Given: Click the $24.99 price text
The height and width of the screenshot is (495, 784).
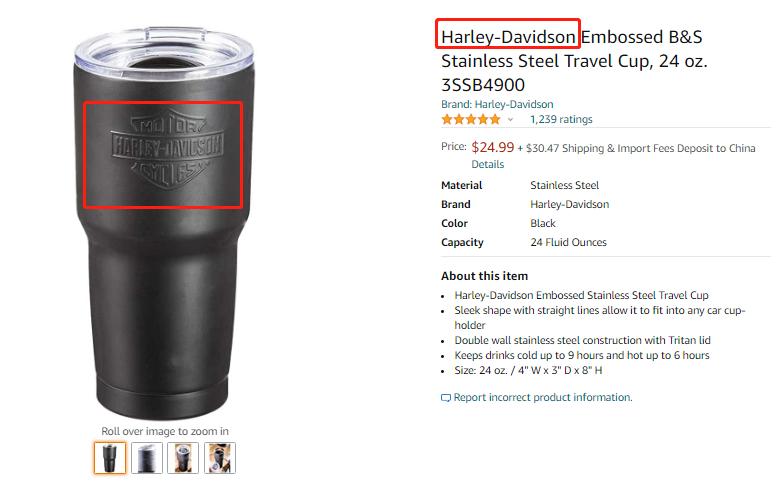Looking at the screenshot, I should (x=492, y=147).
